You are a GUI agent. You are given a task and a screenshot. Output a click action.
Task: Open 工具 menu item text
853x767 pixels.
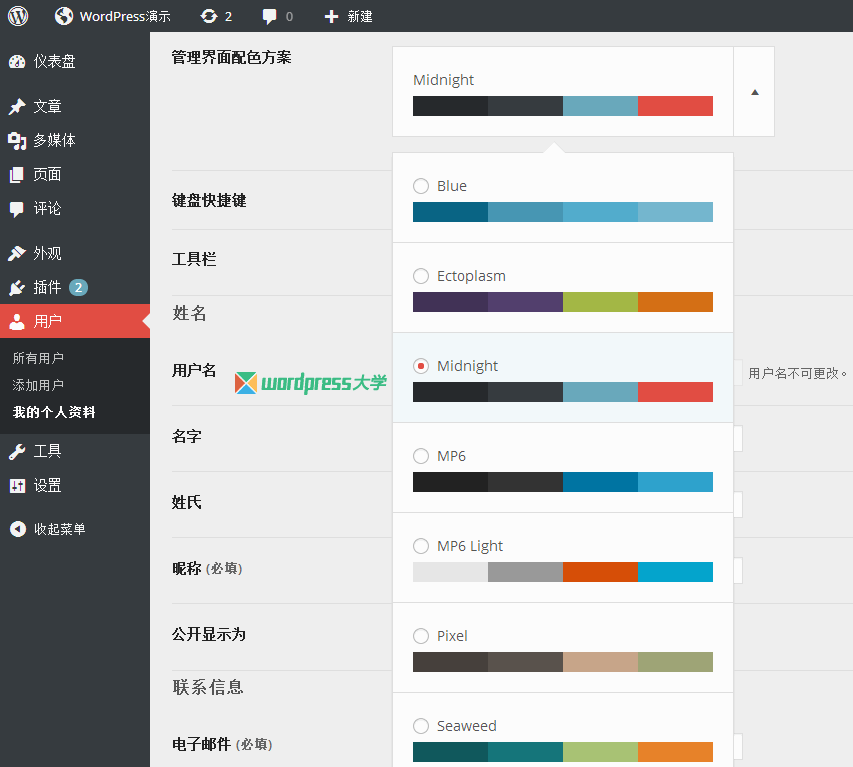47,451
